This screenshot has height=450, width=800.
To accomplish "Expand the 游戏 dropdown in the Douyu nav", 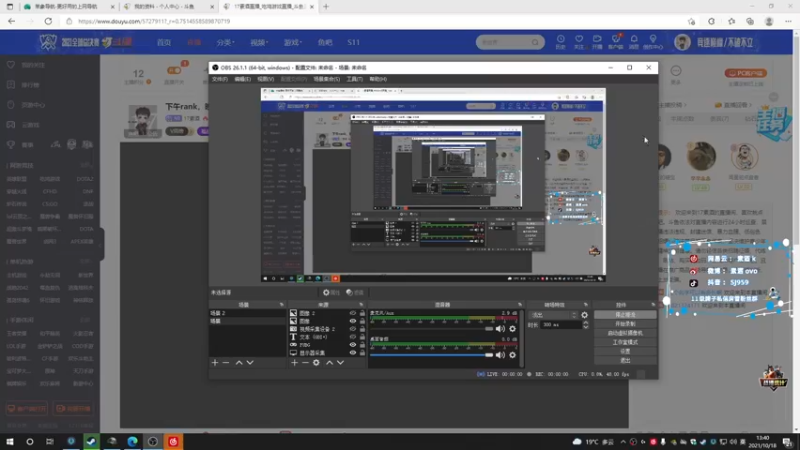I will [x=292, y=42].
